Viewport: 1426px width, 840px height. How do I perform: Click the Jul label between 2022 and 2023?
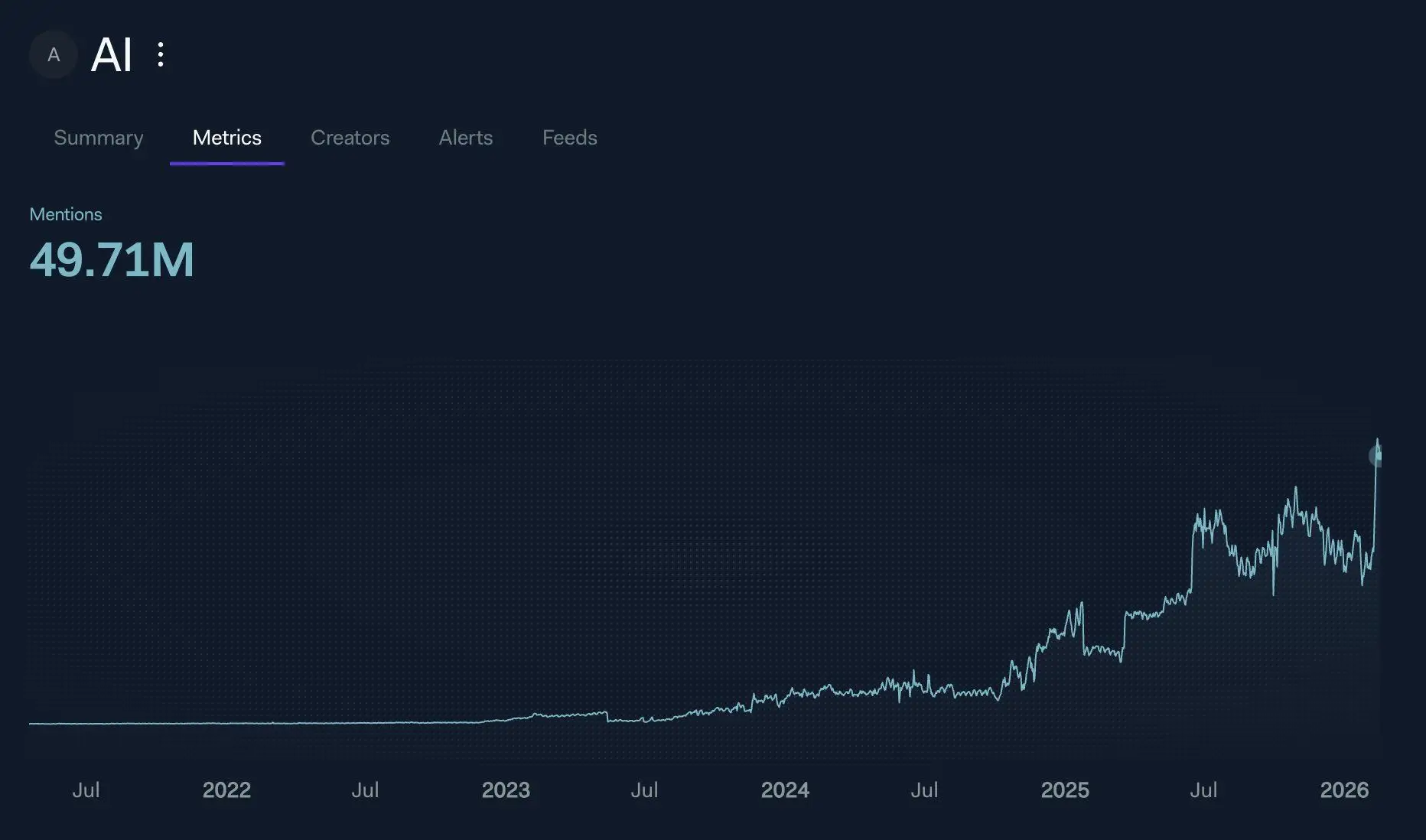click(x=365, y=790)
